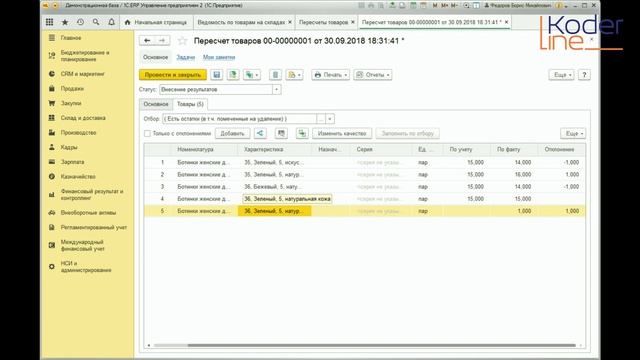Click По факту column header
The image size is (640, 360).
pos(514,149)
